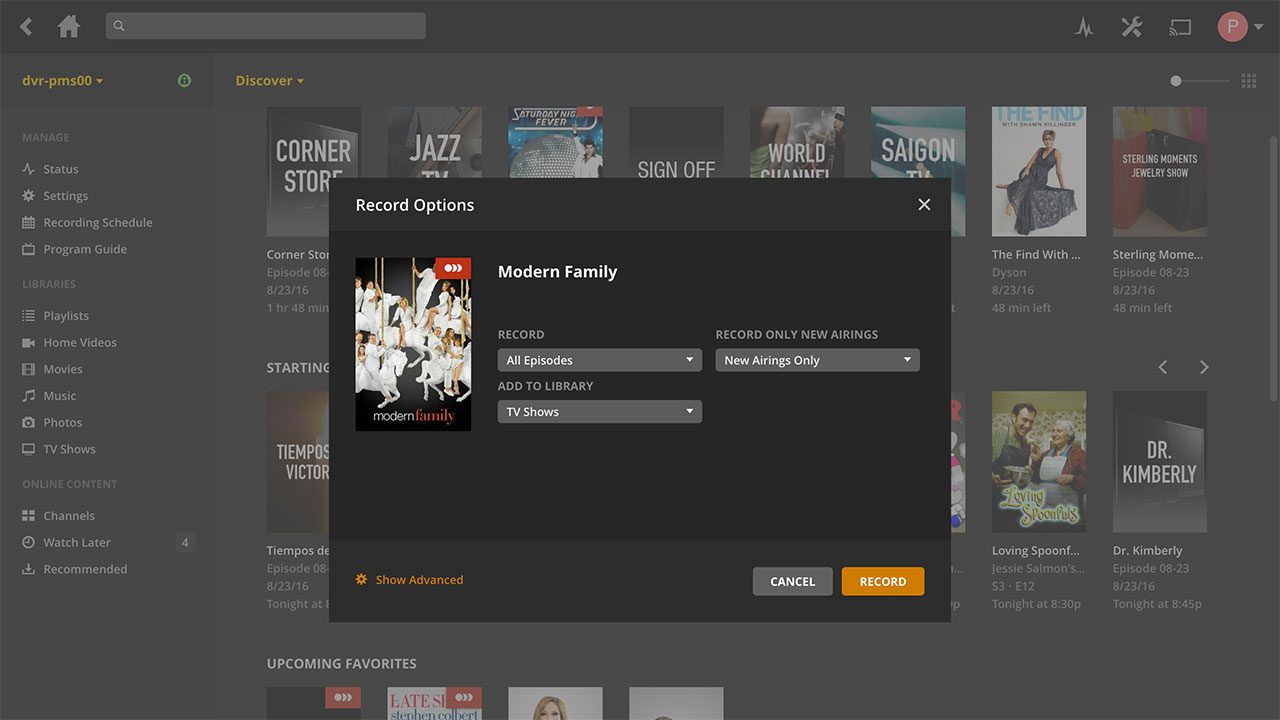
Task: Open Program Guide in the sidebar
Action: coord(85,249)
